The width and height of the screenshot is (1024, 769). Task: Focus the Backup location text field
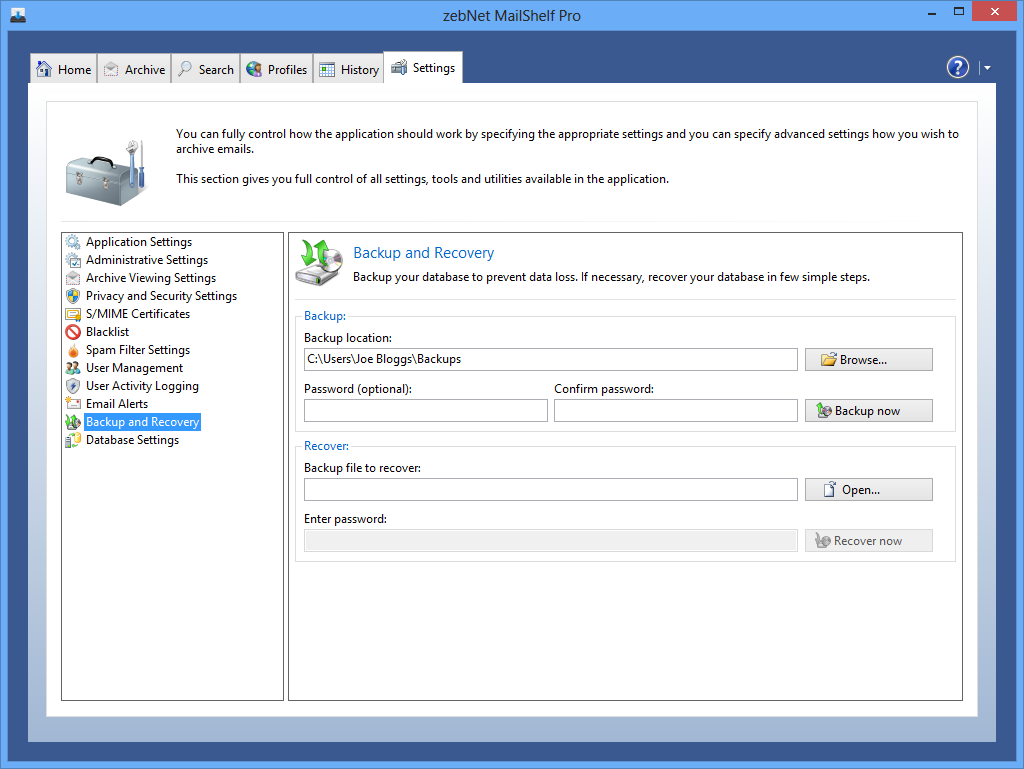[x=550, y=359]
